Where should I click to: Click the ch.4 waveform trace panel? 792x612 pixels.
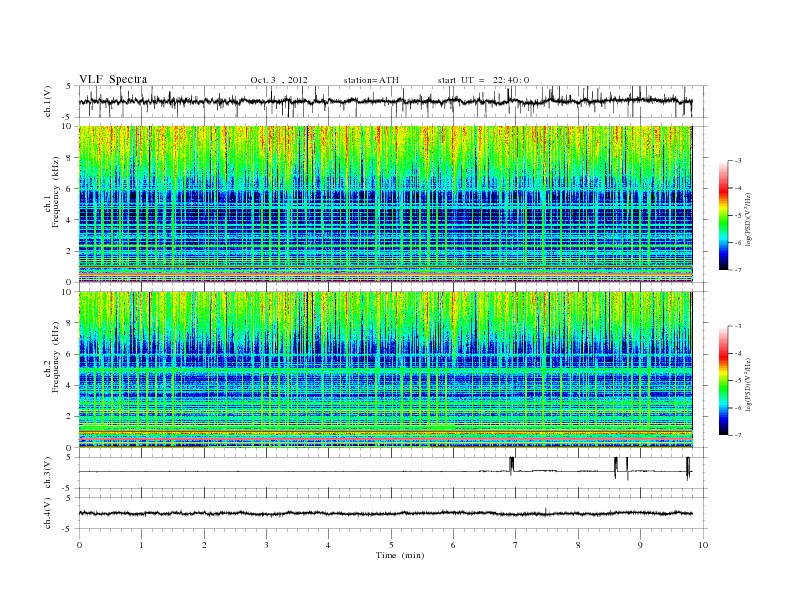(x=392, y=513)
